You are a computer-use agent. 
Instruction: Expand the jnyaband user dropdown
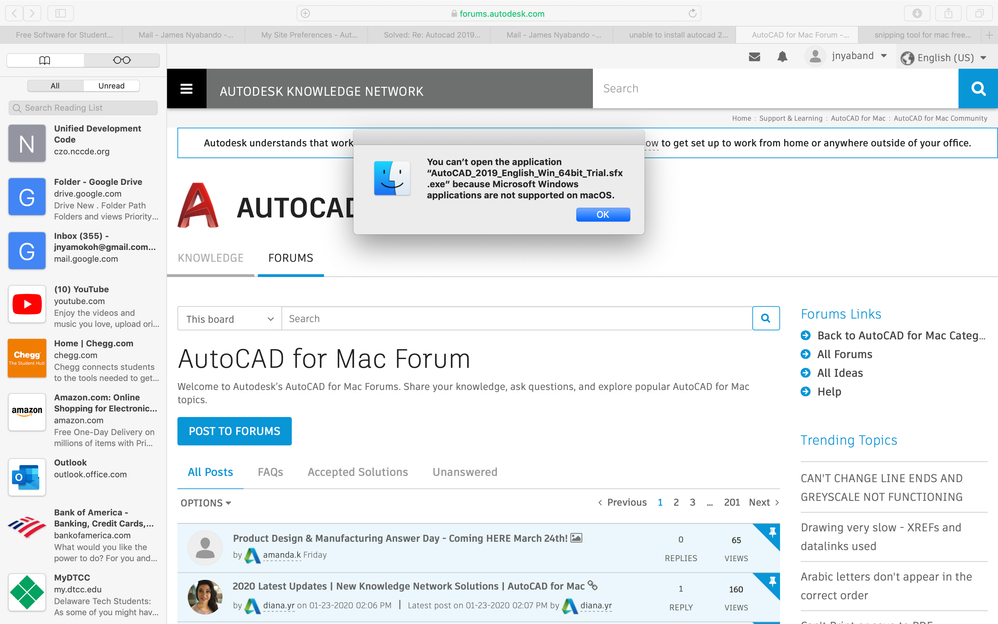(883, 56)
